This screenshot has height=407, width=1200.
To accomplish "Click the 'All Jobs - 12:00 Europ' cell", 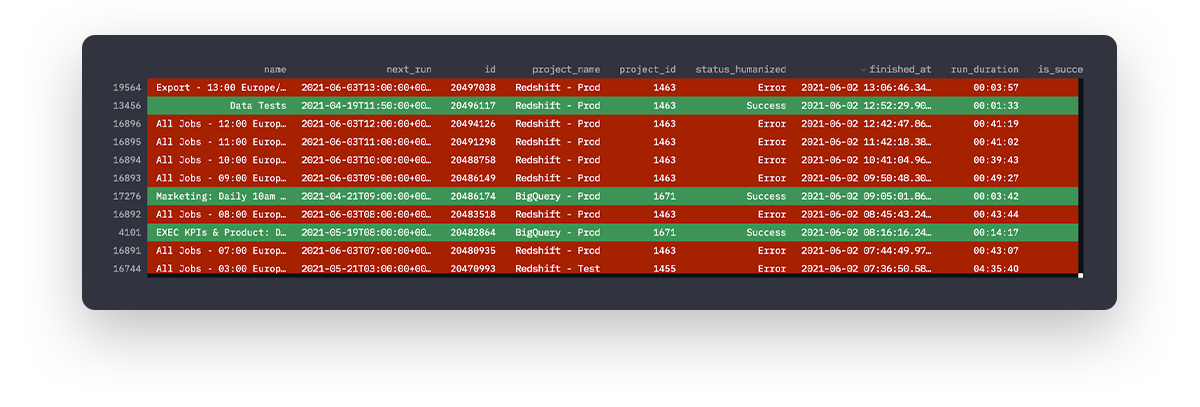I will point(221,124).
